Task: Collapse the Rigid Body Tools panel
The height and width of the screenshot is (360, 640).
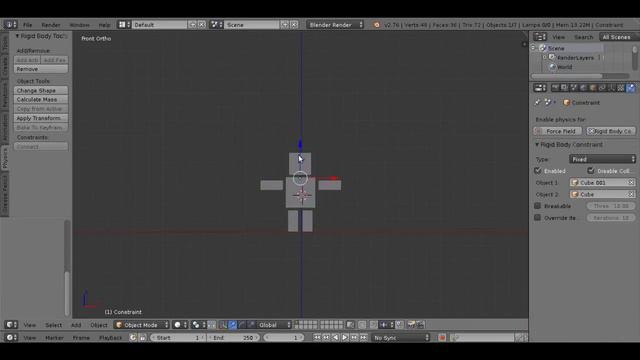Action: (x=17, y=36)
